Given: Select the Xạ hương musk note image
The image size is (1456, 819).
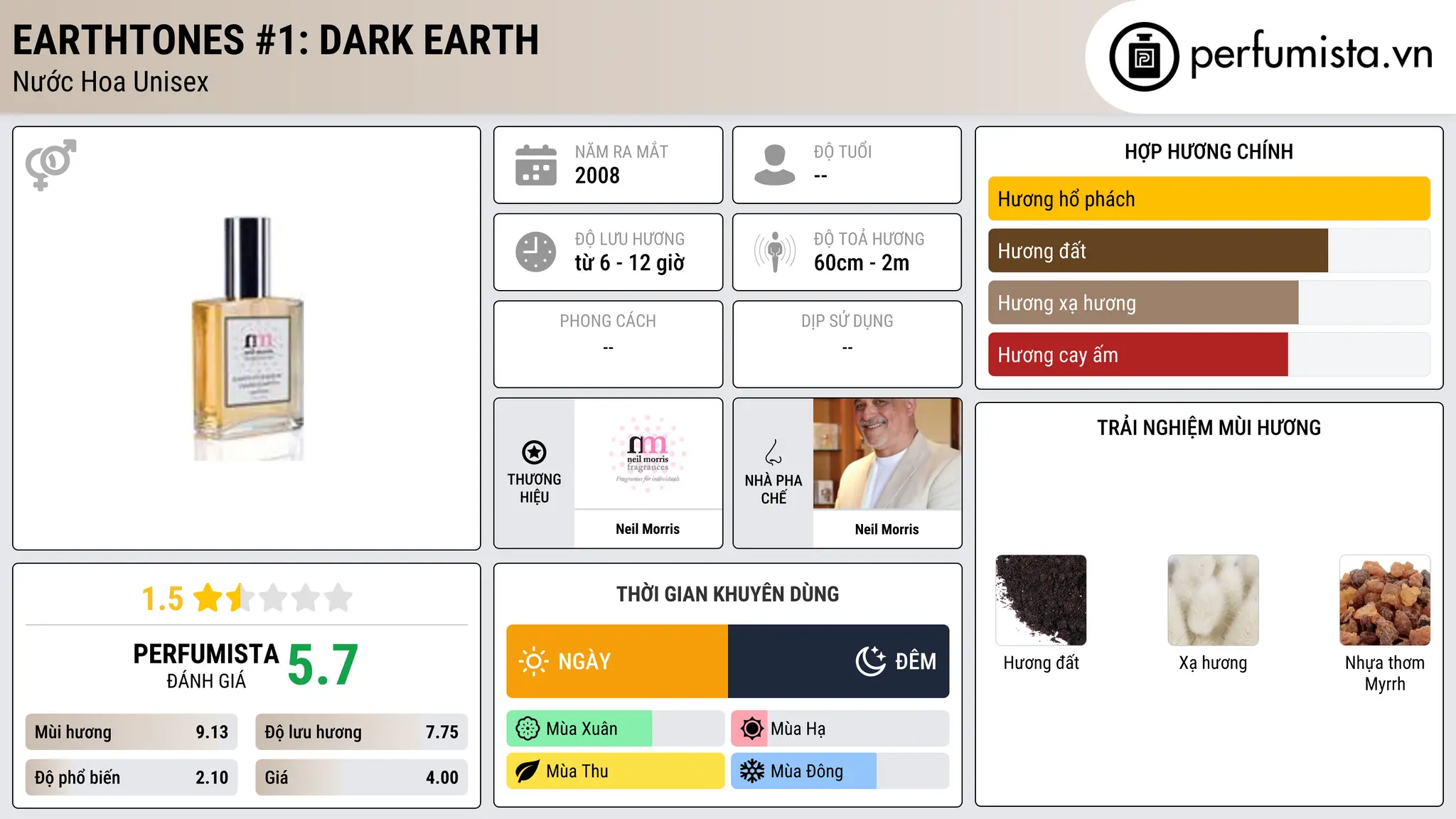Looking at the screenshot, I should (1213, 600).
